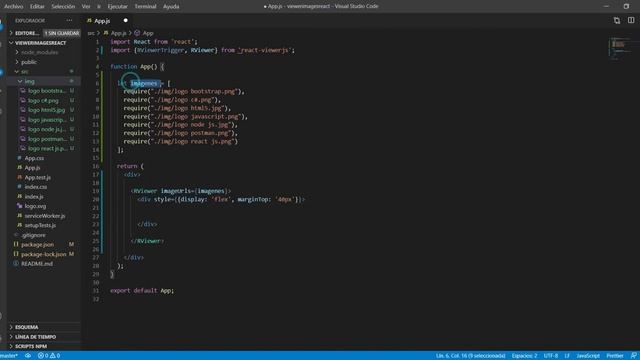The image size is (640, 360).
Task: Click the JSON braces icon beside package-lock.json
Action: point(16,254)
